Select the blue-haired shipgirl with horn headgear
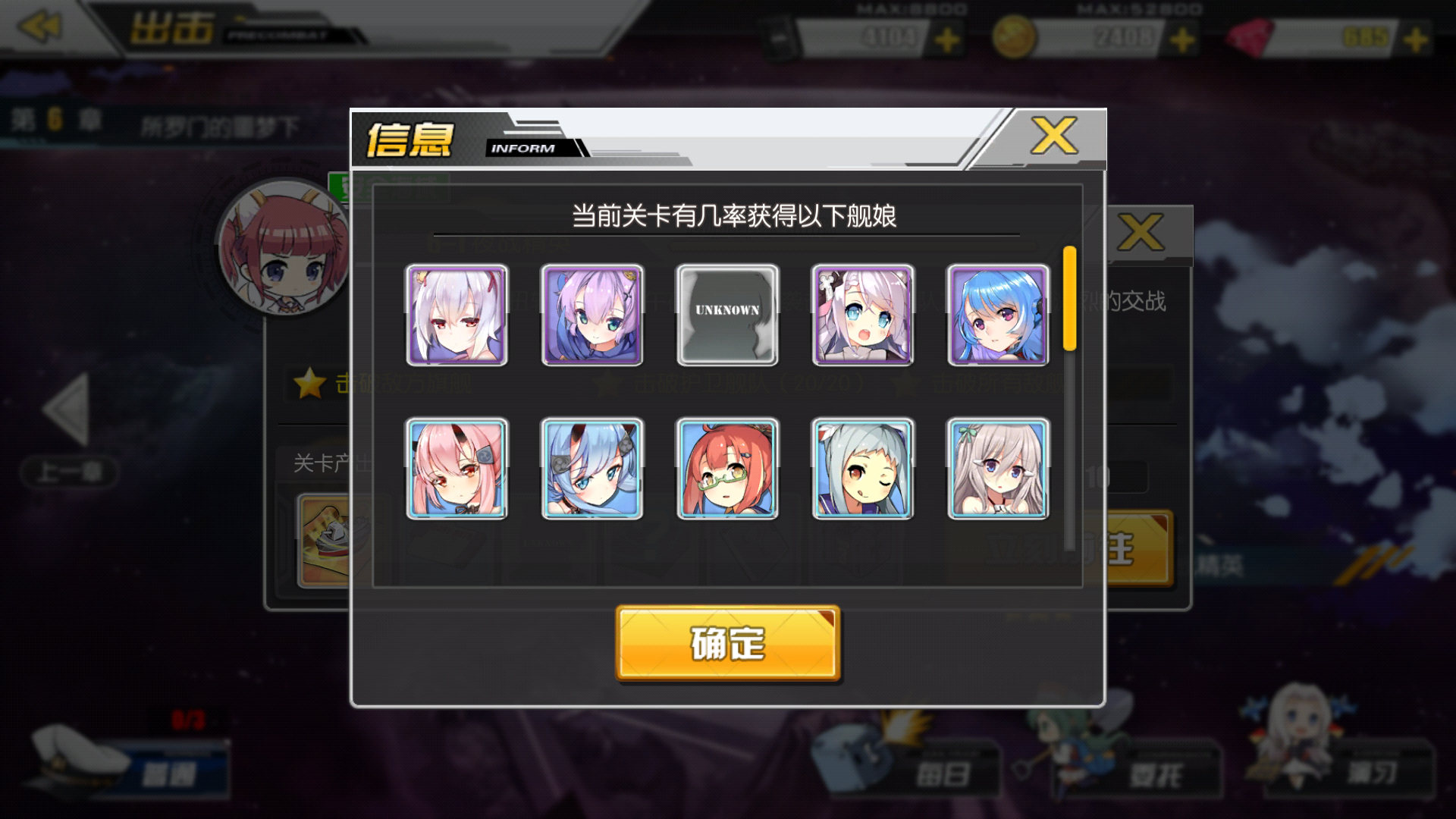 coord(592,469)
